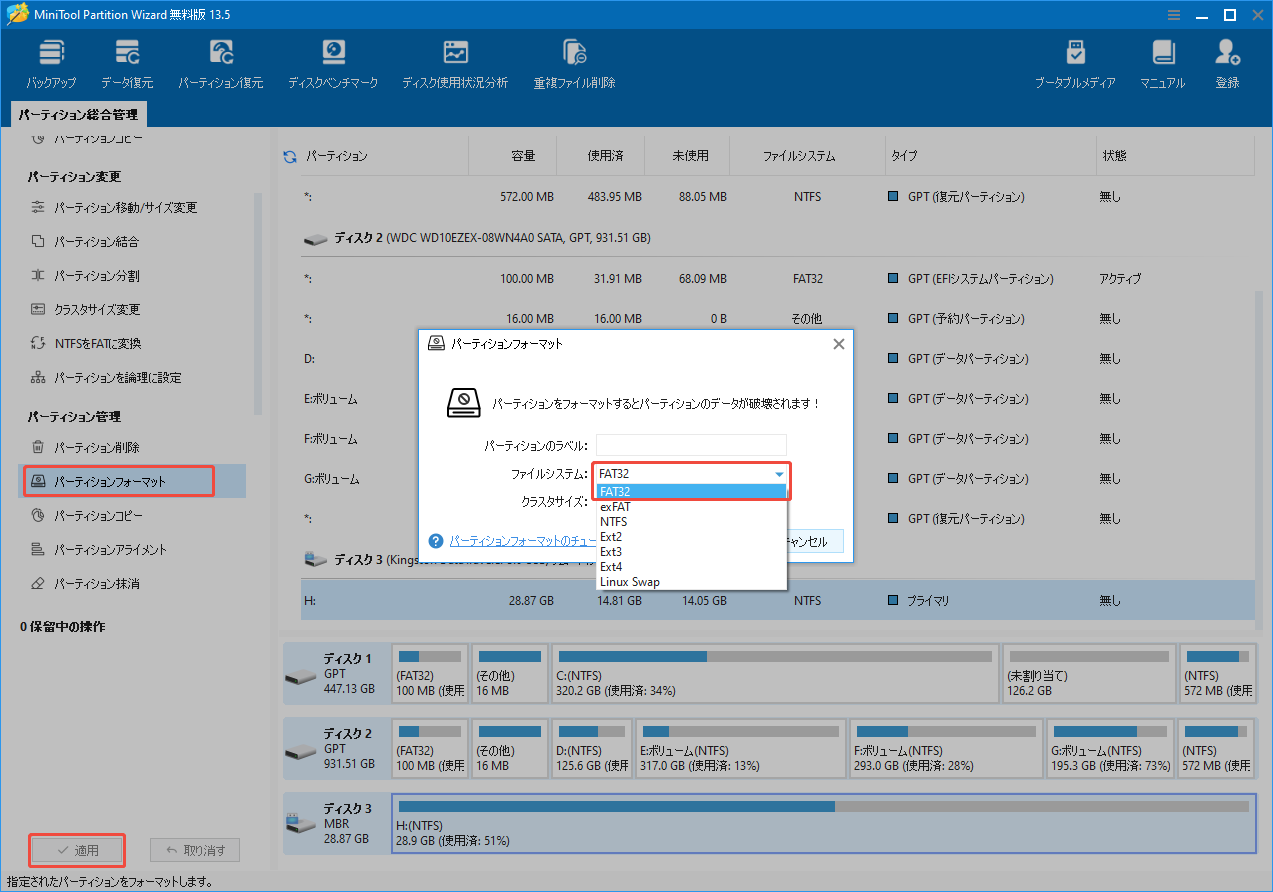This screenshot has width=1273, height=892.
Task: Refresh the partition list
Action: 292,155
